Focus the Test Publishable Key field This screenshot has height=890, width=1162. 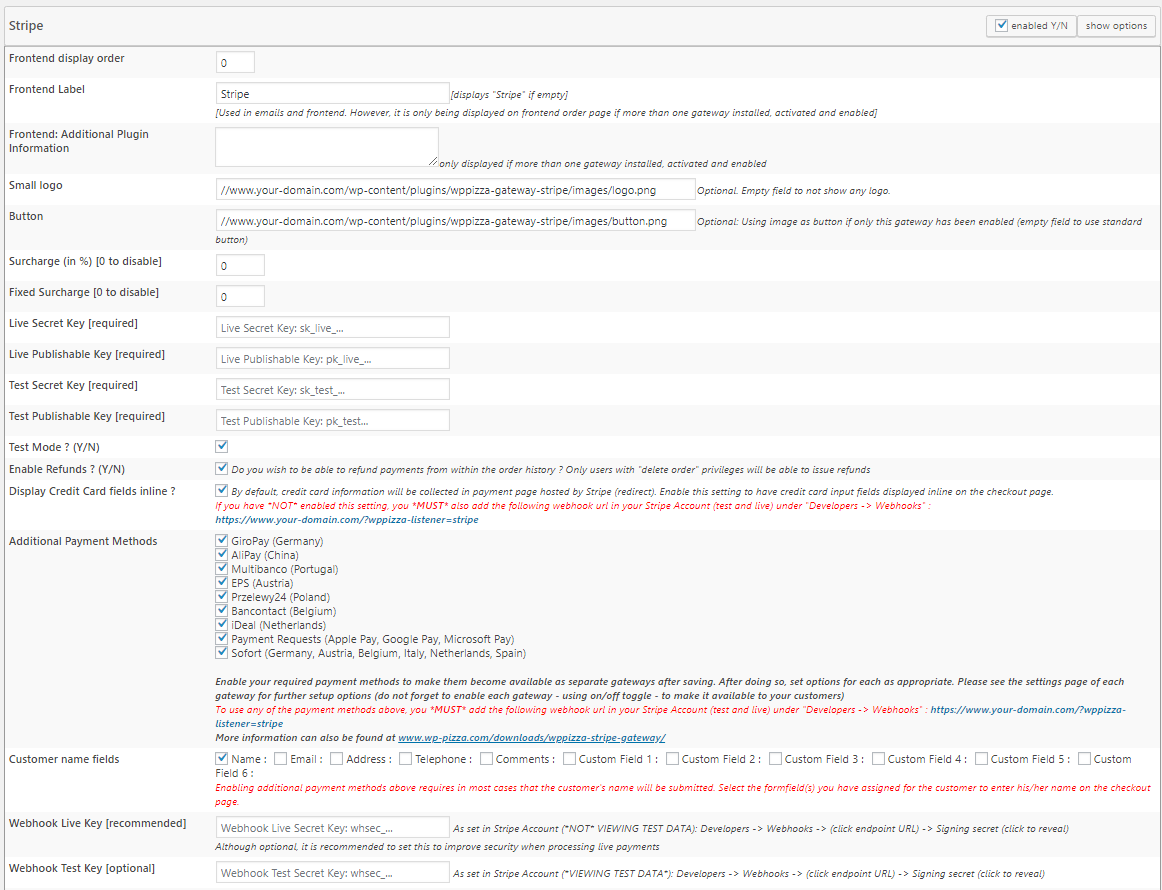[332, 421]
